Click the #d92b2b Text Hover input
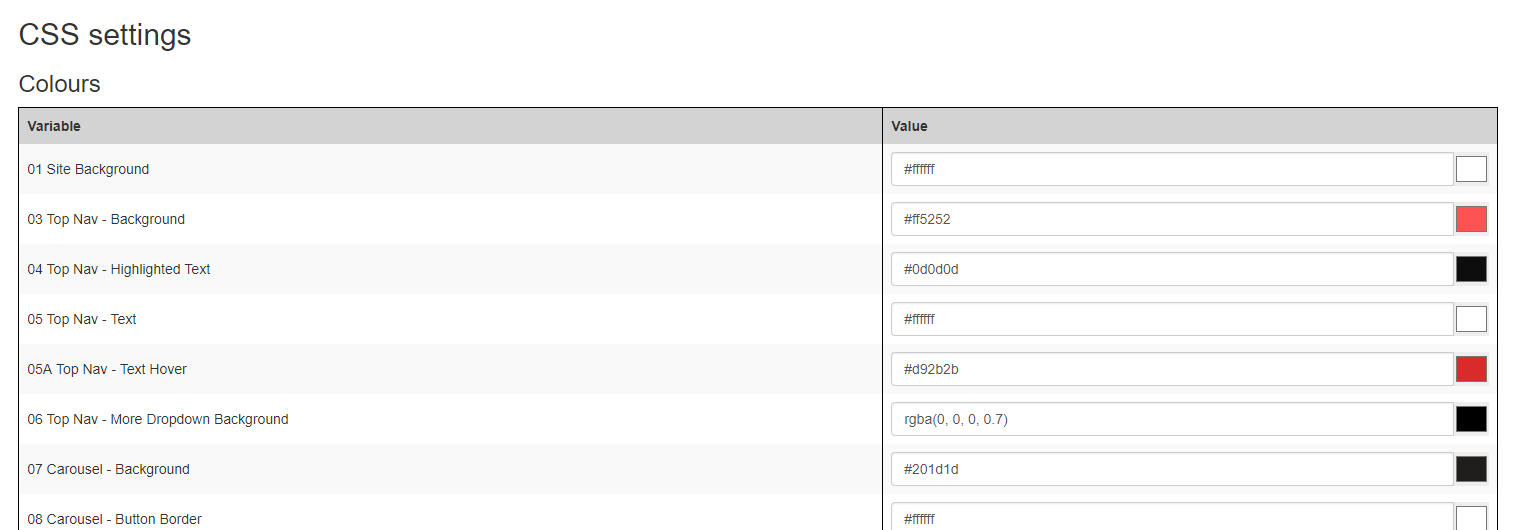 point(1172,369)
